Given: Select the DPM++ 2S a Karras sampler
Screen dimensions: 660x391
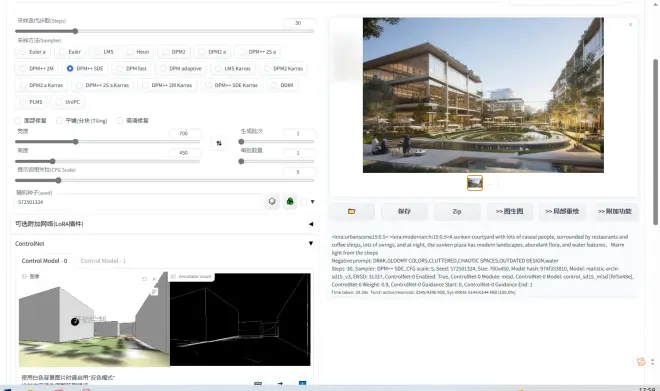Looking at the screenshot, I should point(102,85).
